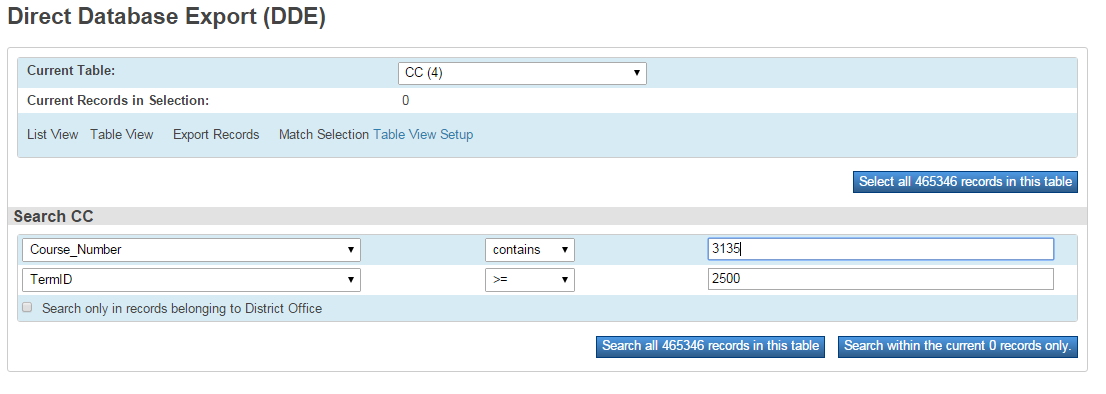This screenshot has height=394, width=1106.
Task: Open the TermID field dropdown
Action: pos(191,280)
